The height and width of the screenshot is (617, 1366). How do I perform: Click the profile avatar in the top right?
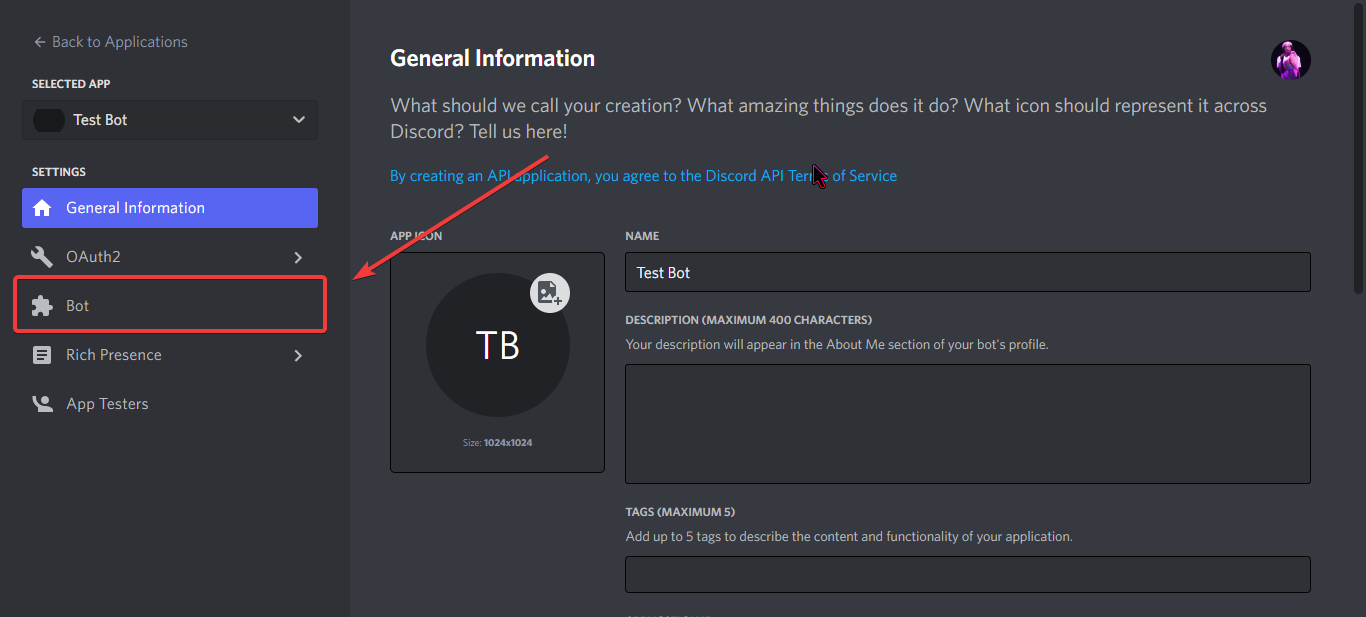click(x=1290, y=60)
